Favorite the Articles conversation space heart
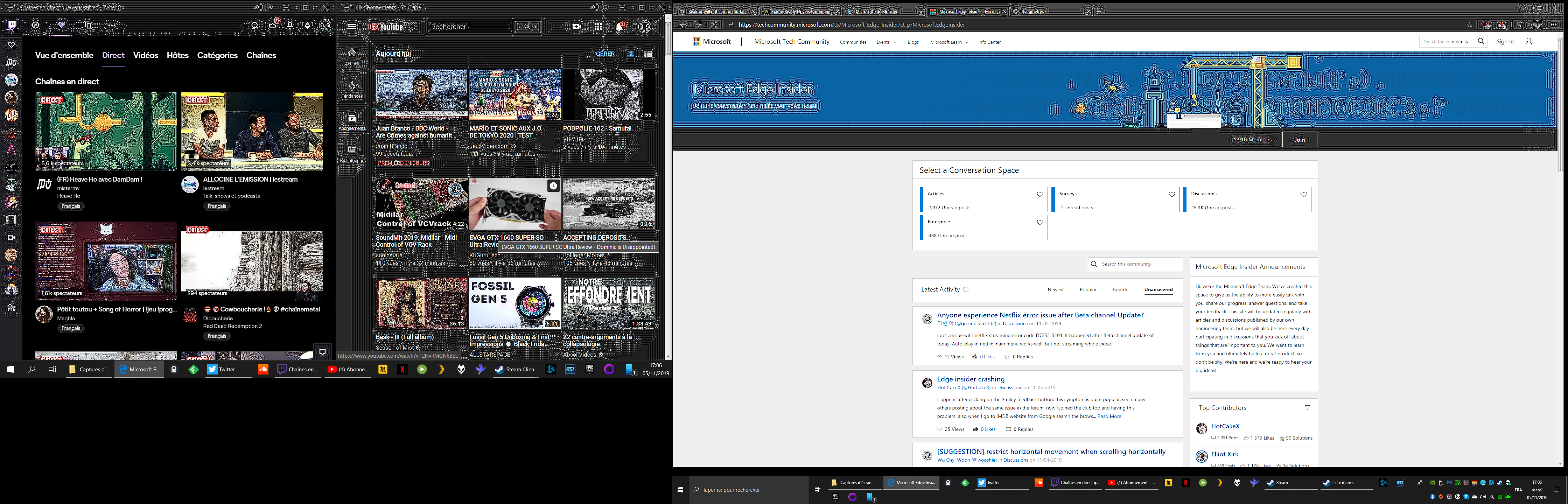The image size is (1568, 504). (x=1039, y=195)
